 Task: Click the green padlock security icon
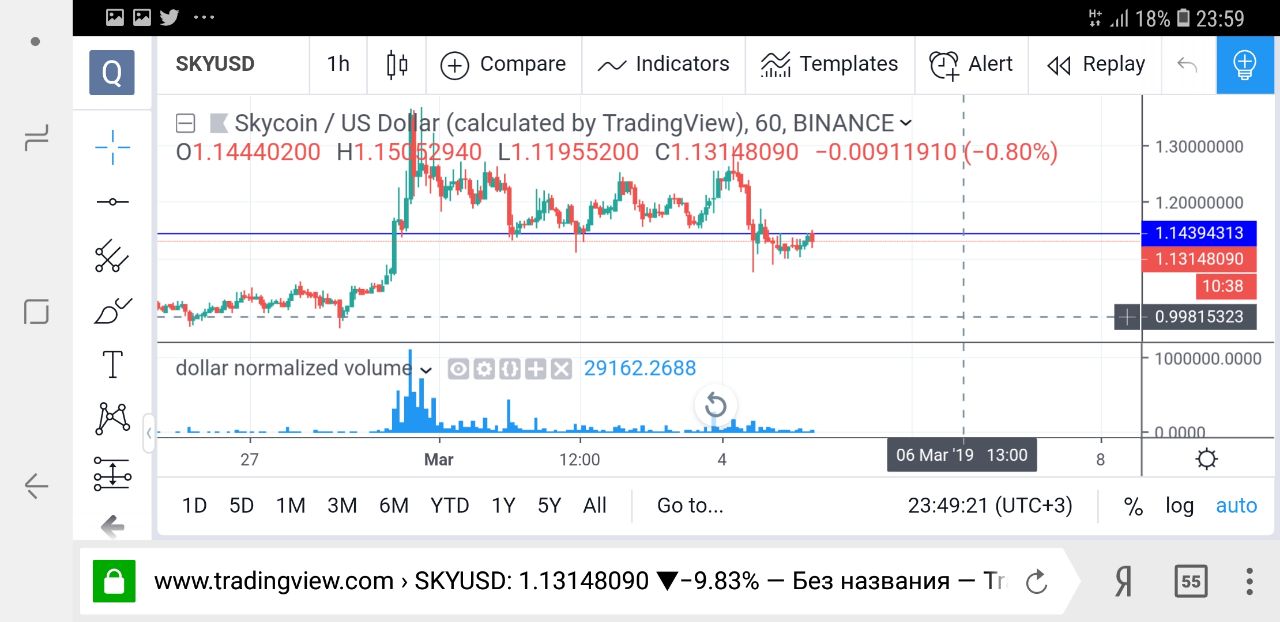[114, 580]
